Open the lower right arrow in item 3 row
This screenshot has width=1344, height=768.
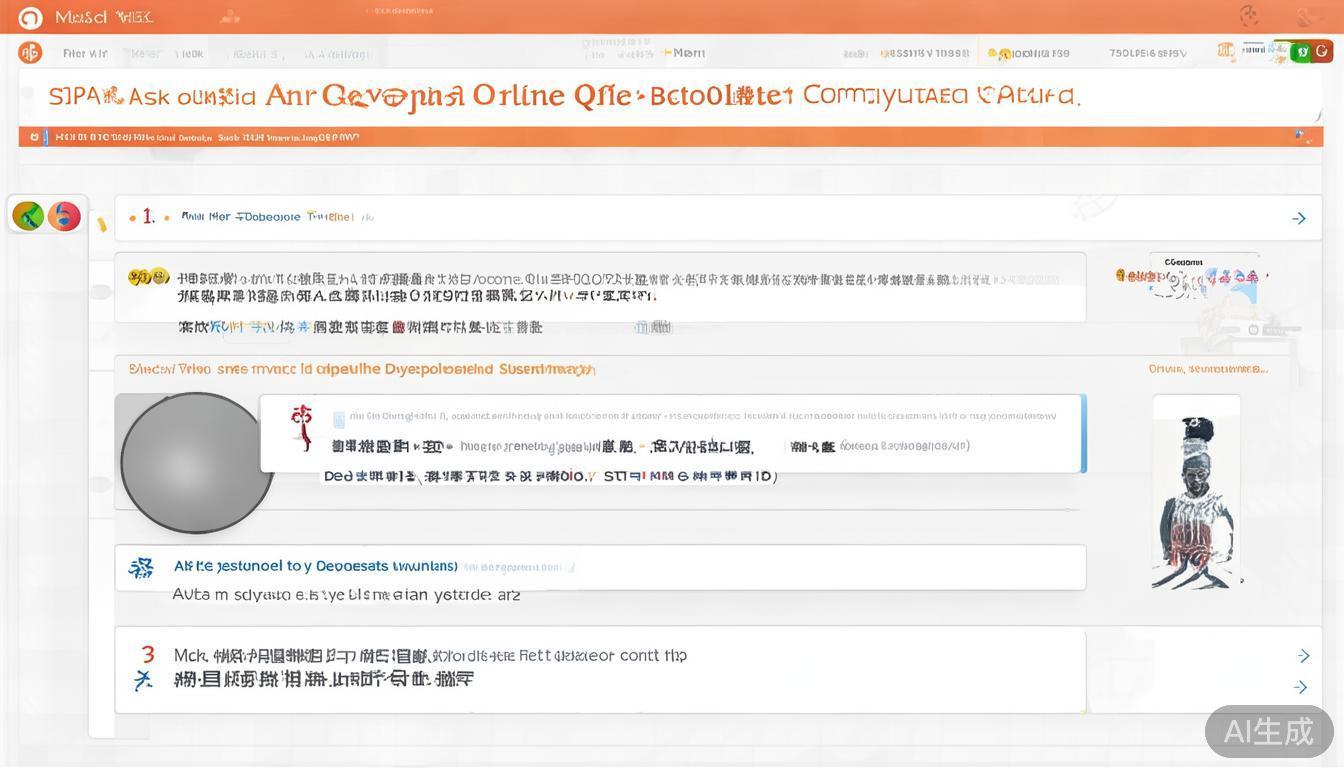(1300, 687)
